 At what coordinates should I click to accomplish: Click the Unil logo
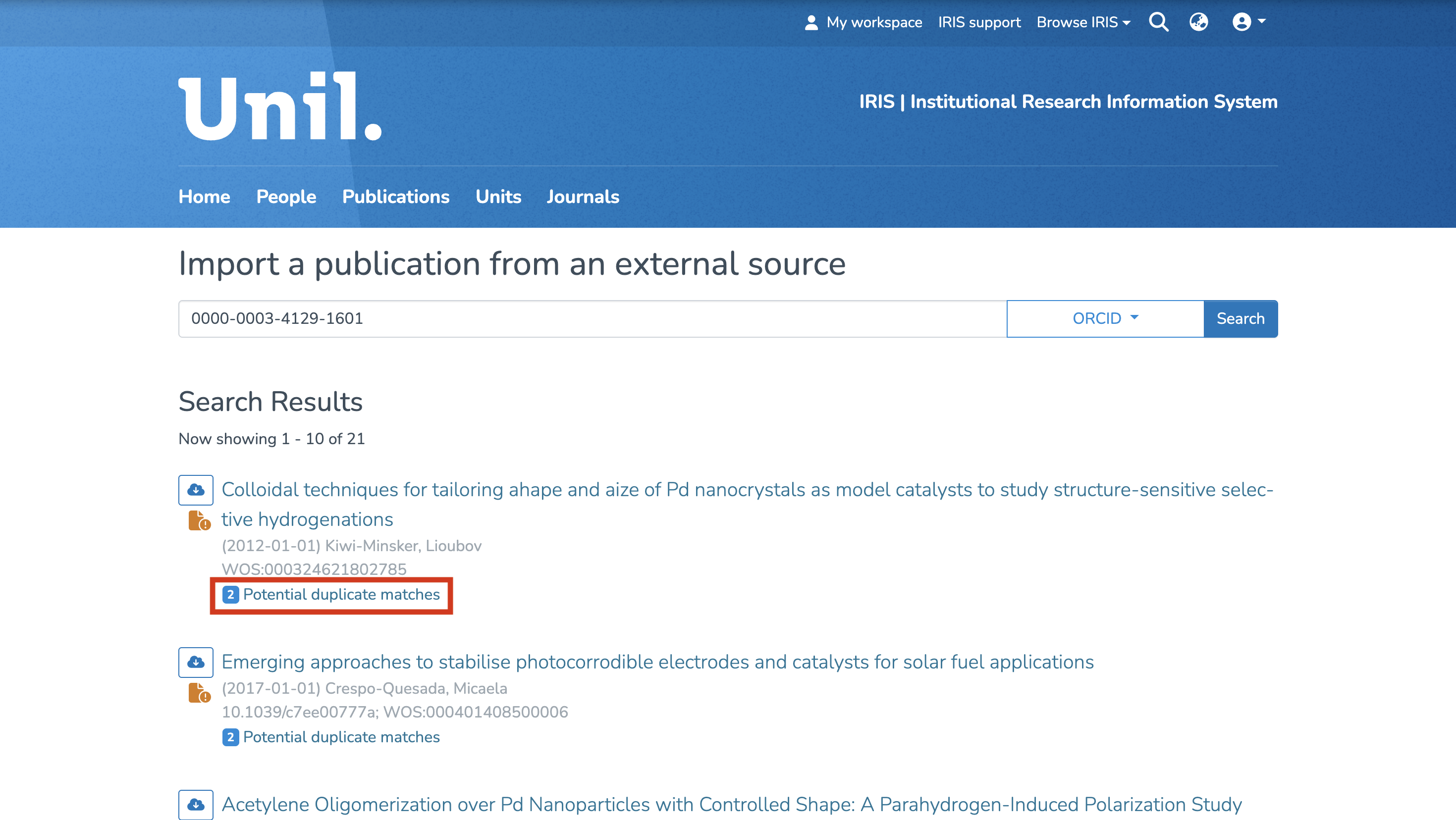tap(280, 106)
